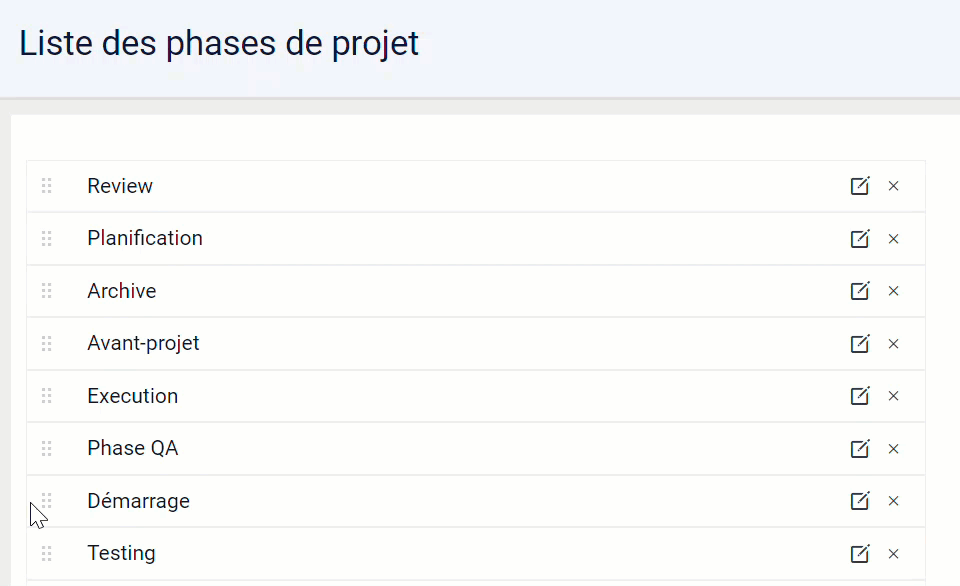Viewport: 960px width, 586px height.
Task: Edit the Testing phase
Action: pos(860,554)
